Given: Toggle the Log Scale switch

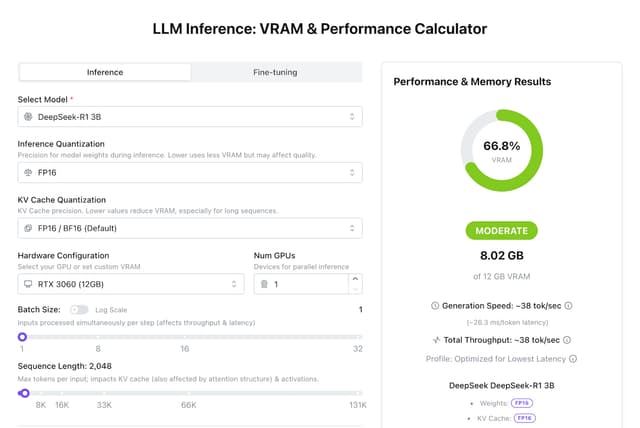Looking at the screenshot, I should click(79, 310).
